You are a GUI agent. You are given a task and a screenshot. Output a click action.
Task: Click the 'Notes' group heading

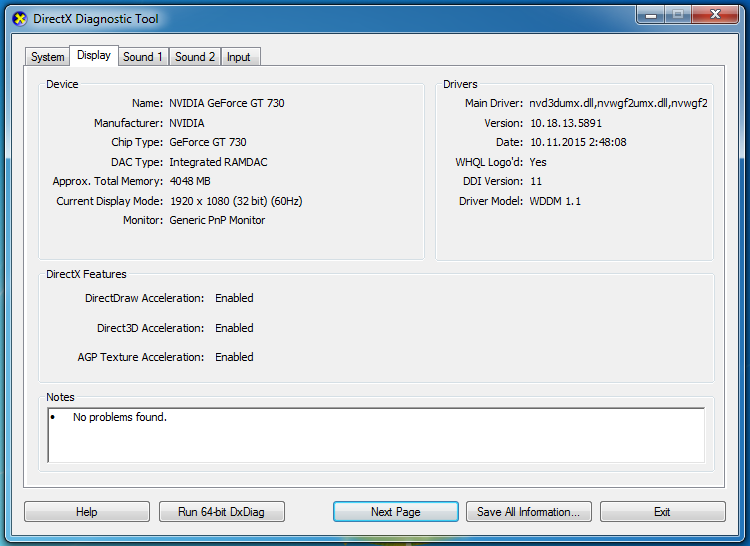(60, 397)
